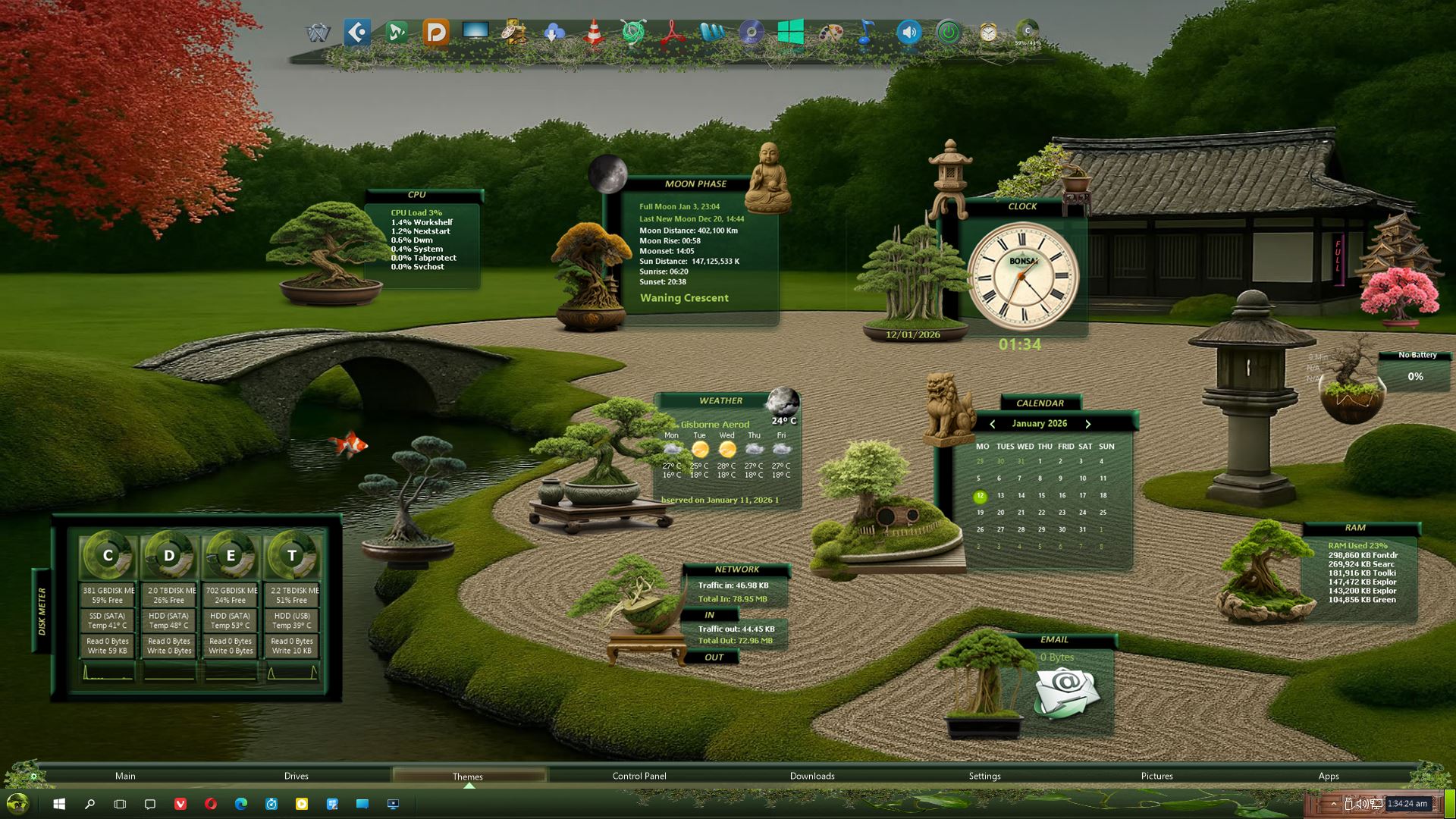Click the C drive disk meter circle
1456x819 pixels.
pyautogui.click(x=108, y=556)
